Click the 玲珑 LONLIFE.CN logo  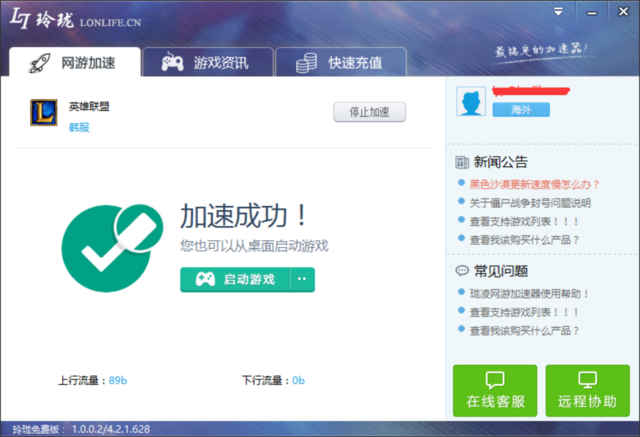click(76, 19)
